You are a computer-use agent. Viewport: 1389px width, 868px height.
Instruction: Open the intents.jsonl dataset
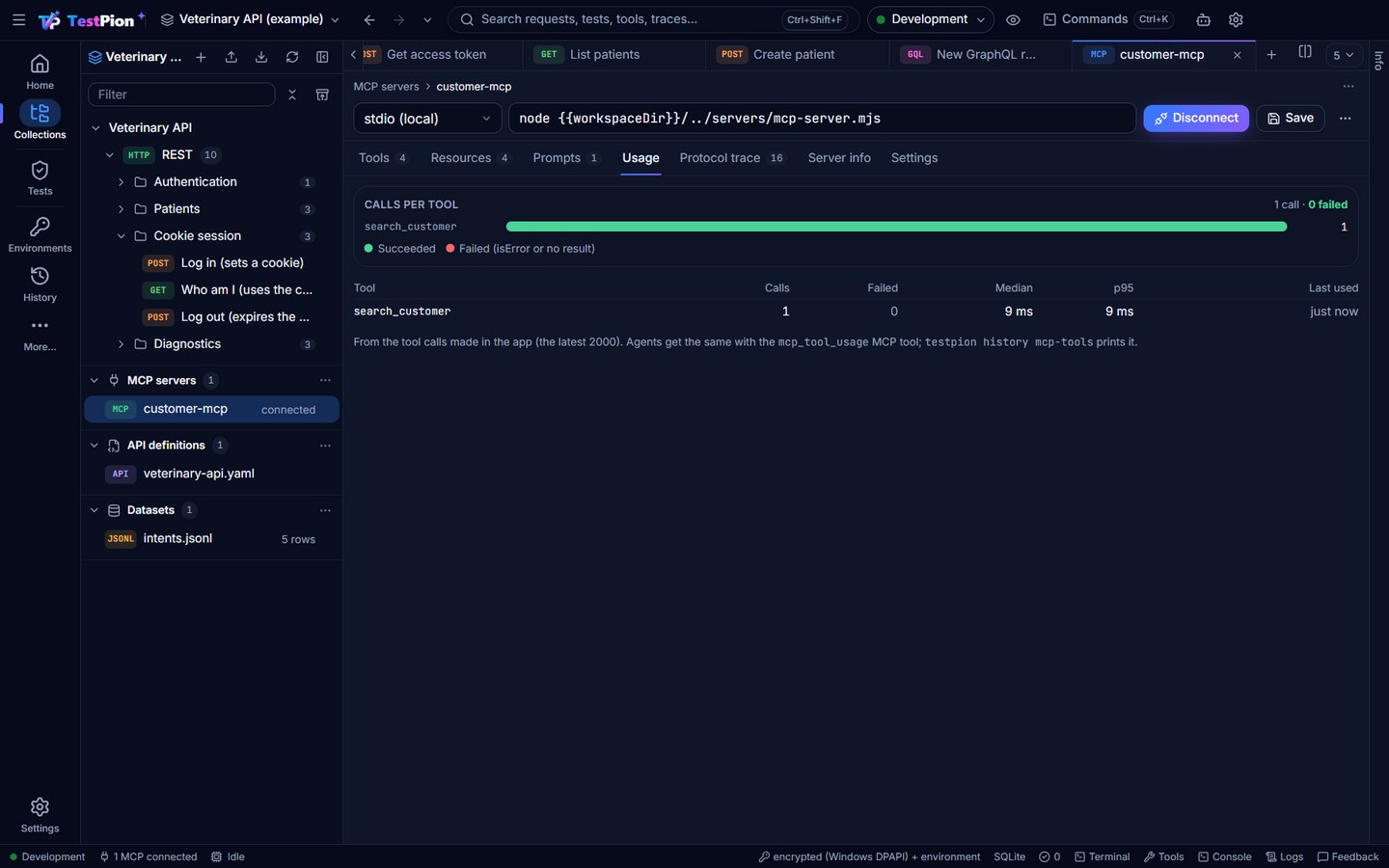[x=211, y=538]
